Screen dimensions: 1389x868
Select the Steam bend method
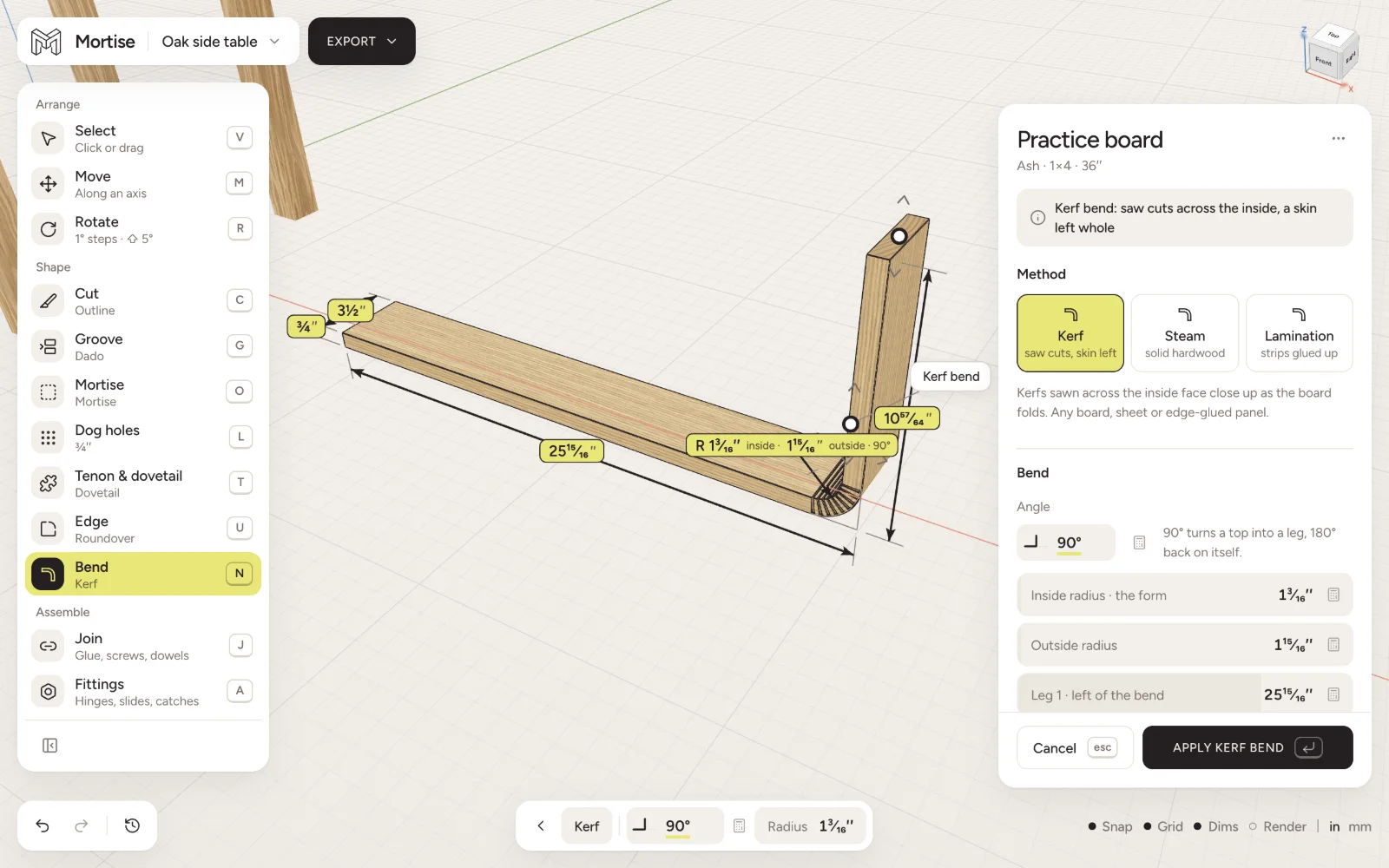click(1185, 333)
